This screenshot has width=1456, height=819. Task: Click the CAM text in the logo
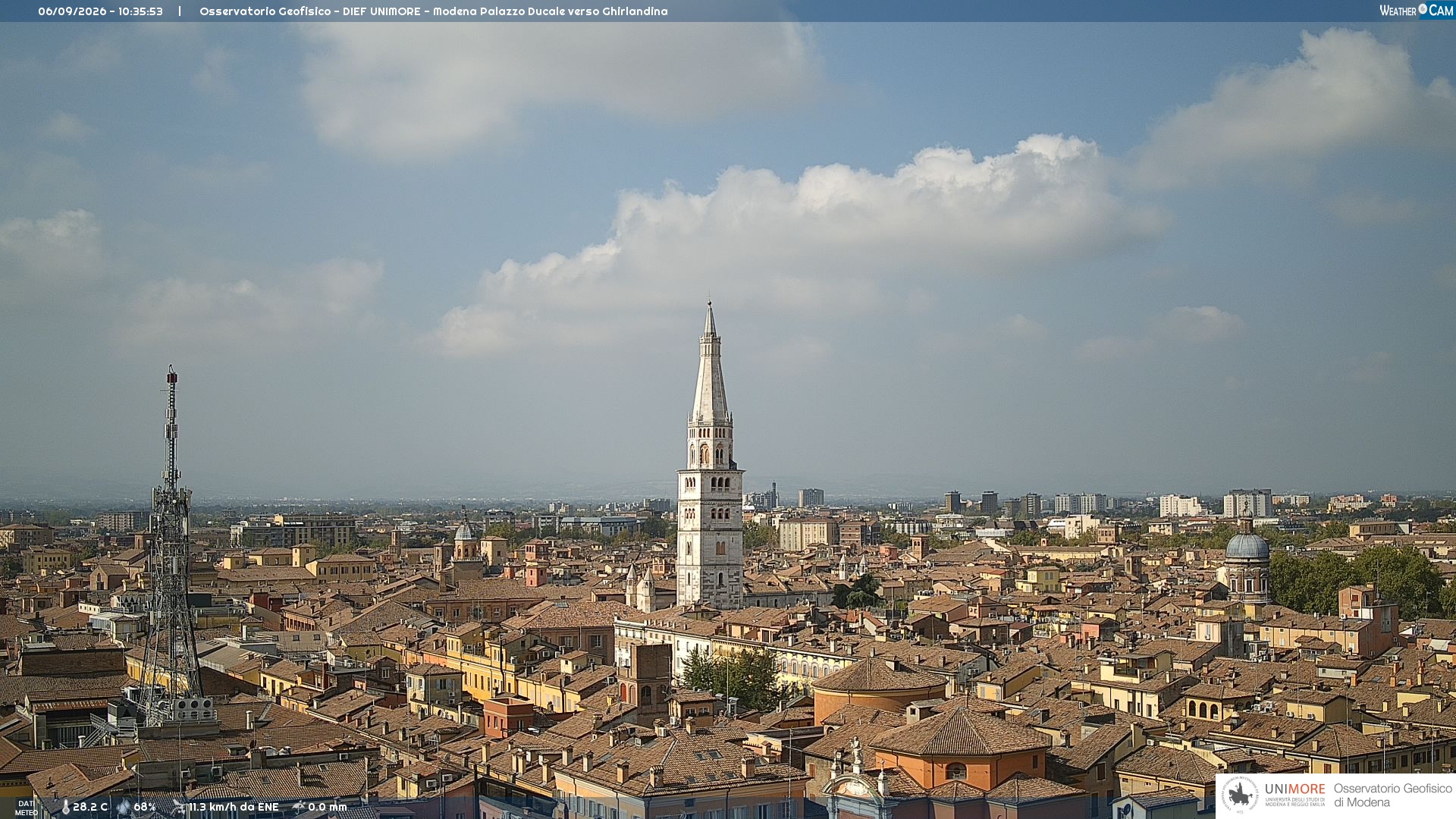coord(1441,11)
